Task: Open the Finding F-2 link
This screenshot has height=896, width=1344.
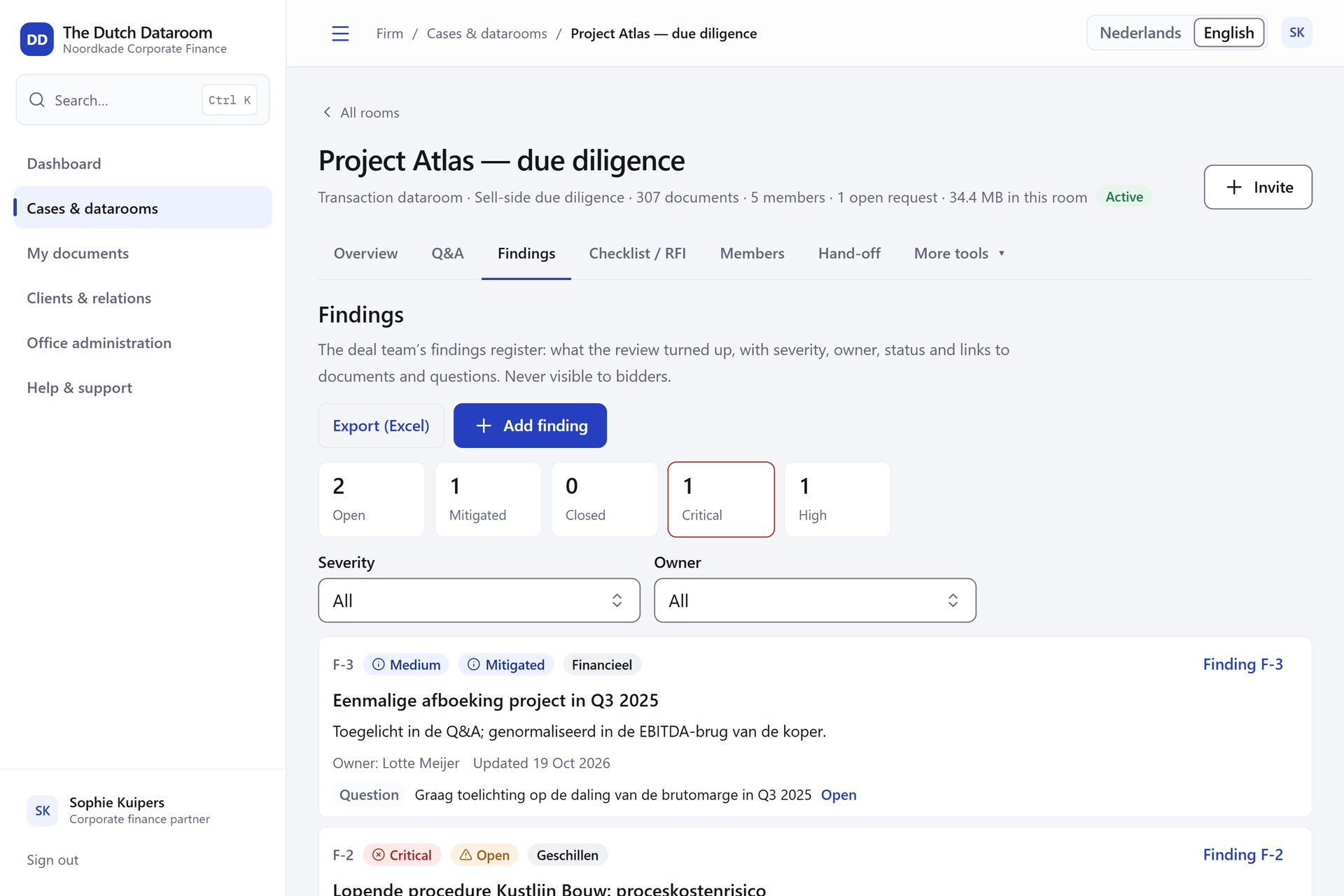Action: pyautogui.click(x=1242, y=855)
